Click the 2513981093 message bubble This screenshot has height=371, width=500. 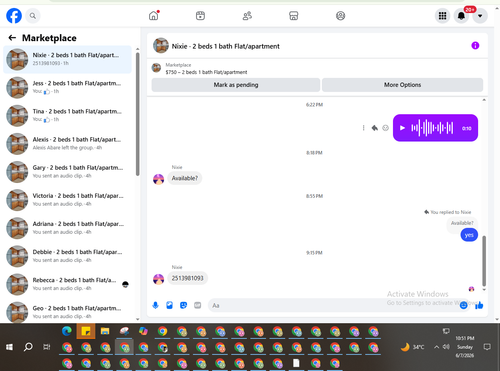[187, 278]
